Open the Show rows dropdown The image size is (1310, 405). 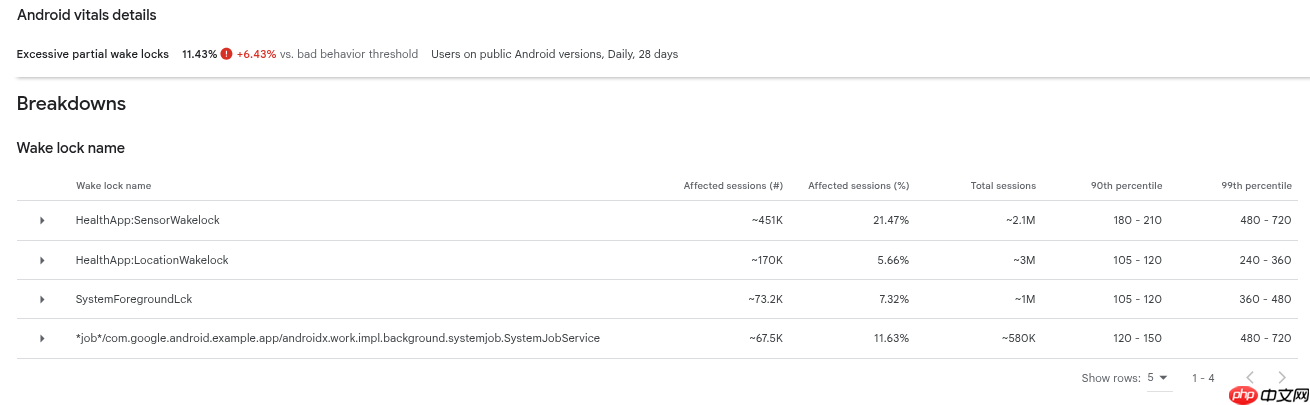(x=1158, y=378)
